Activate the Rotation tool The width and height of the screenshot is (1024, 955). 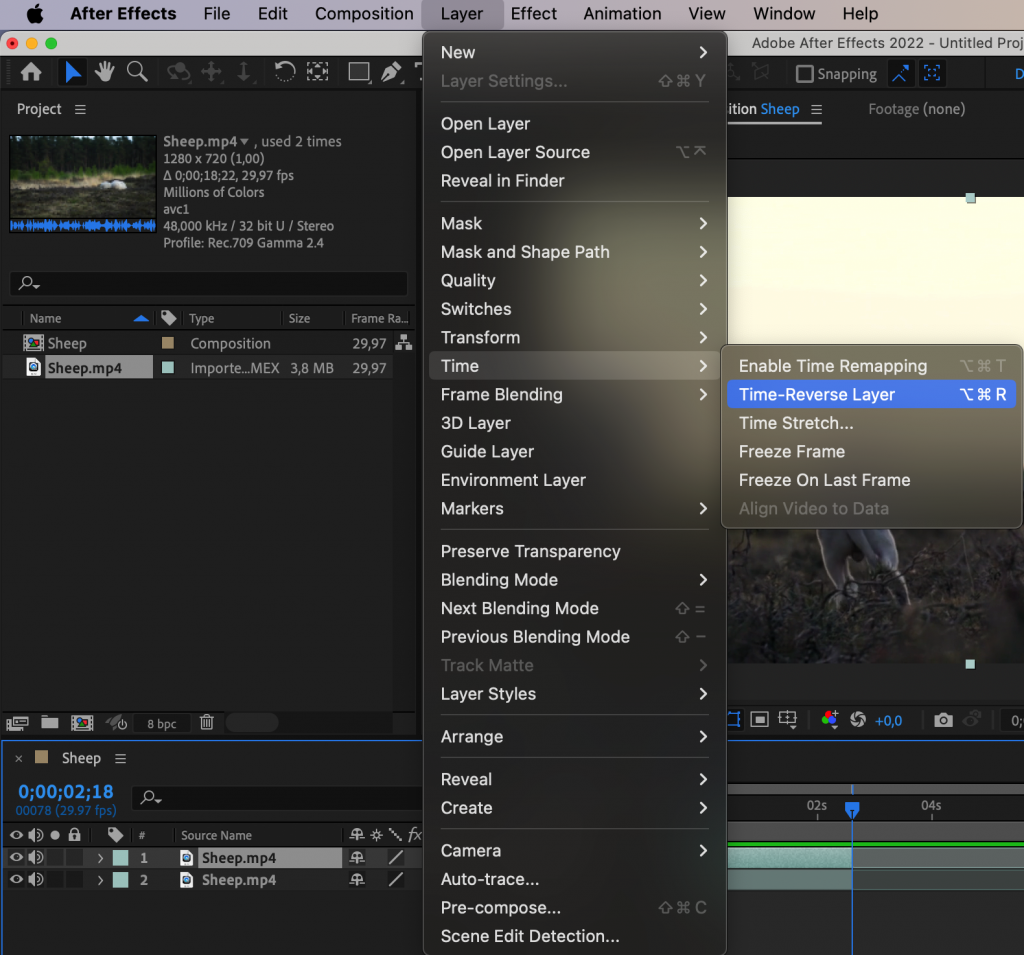coord(286,72)
